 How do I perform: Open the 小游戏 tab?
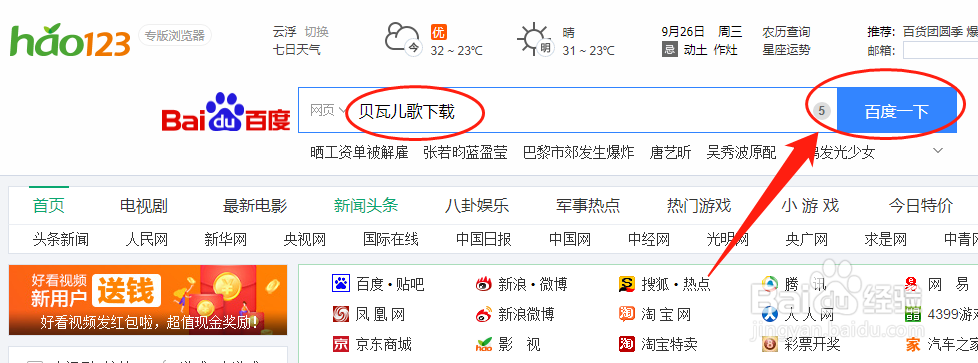click(x=810, y=205)
